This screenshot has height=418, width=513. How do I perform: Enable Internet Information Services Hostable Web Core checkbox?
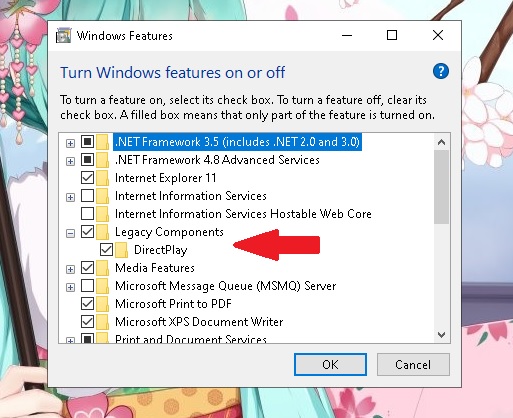[x=87, y=214]
